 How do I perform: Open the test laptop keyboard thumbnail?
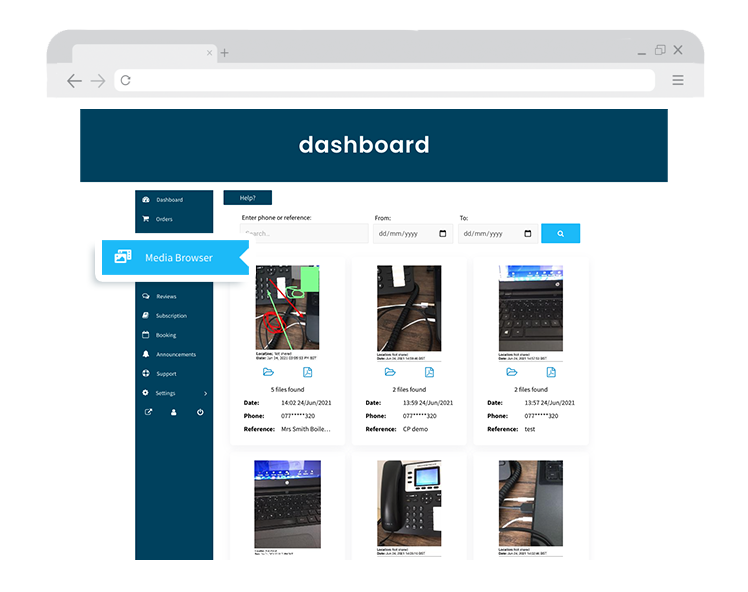530,308
